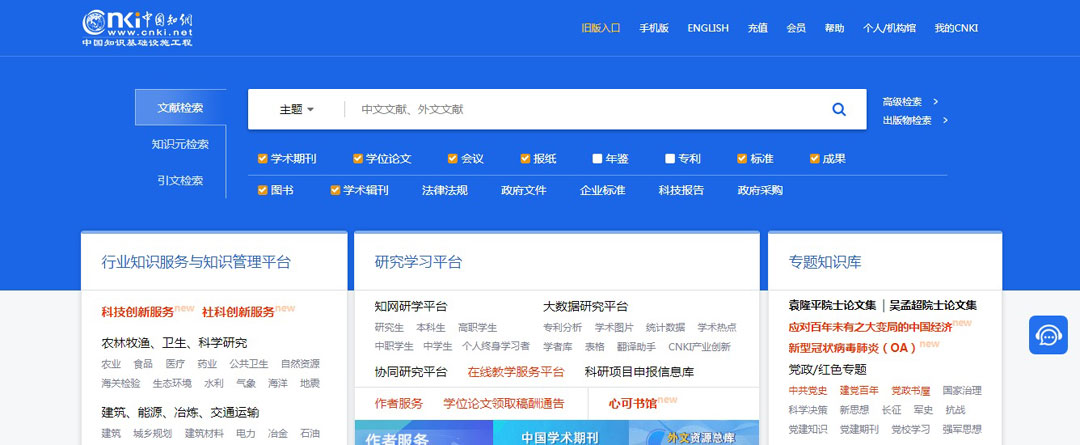
Task: Uncheck the 学术辑刊 checkbox
Action: coord(335,190)
